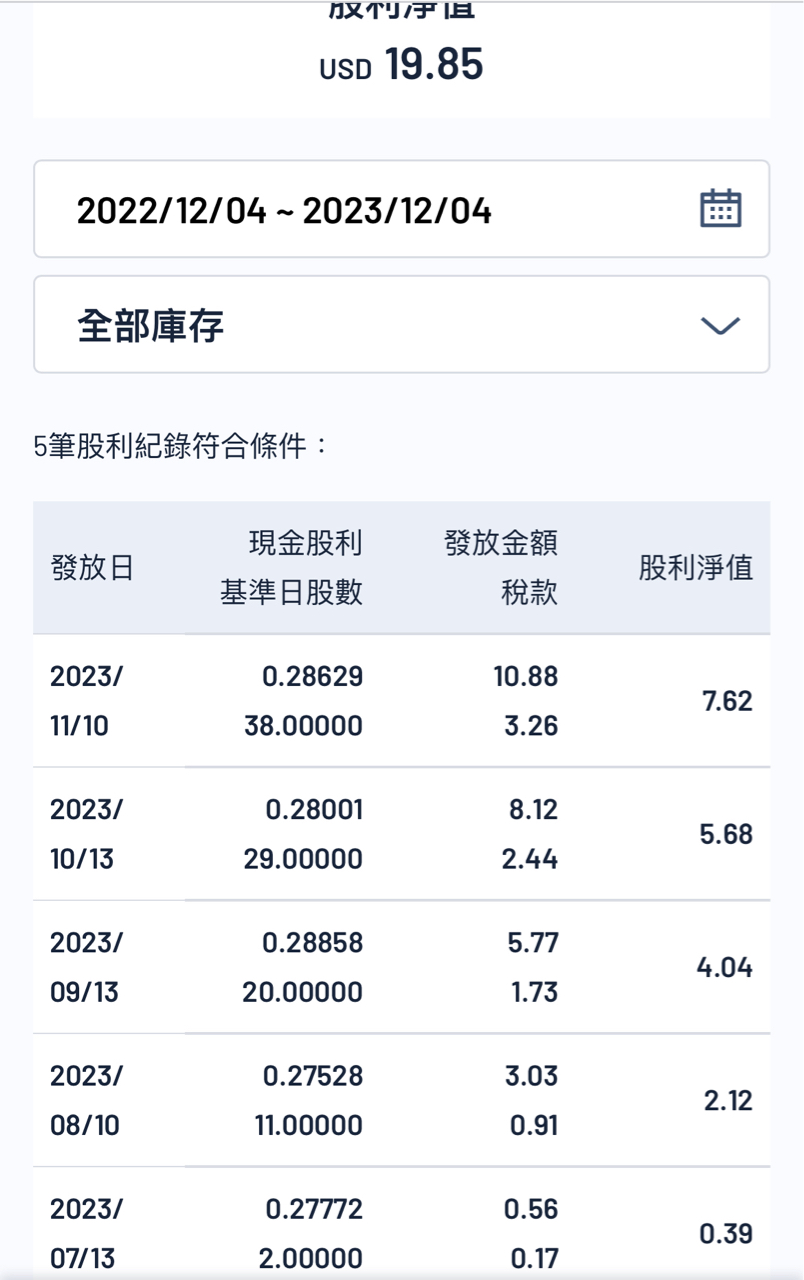Click the 5筆股利紀錄符合條件 text

[x=181, y=446]
